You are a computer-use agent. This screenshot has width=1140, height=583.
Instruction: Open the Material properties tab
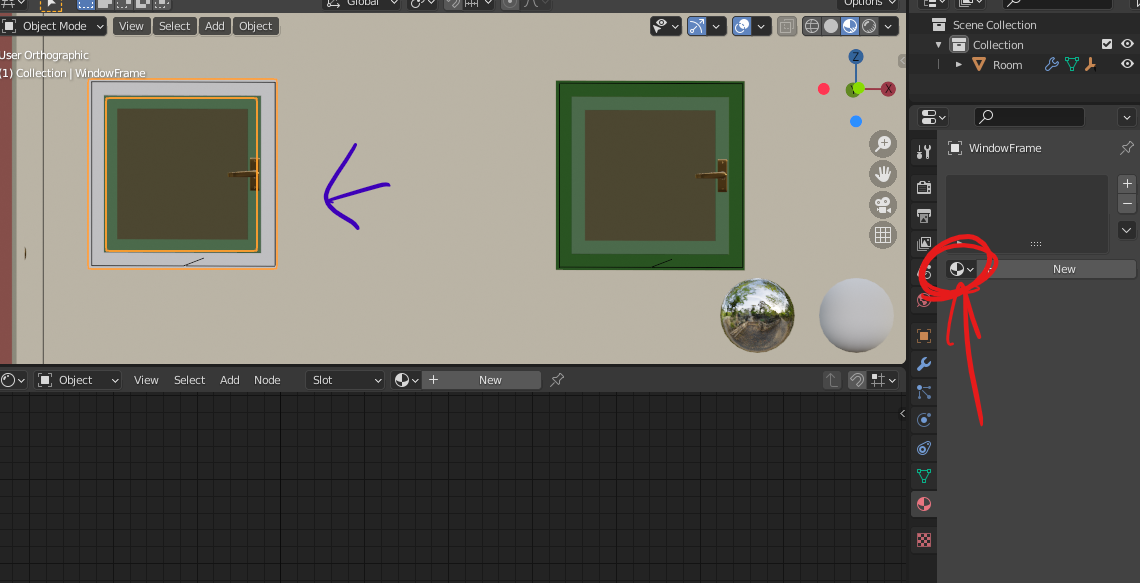pyautogui.click(x=924, y=504)
